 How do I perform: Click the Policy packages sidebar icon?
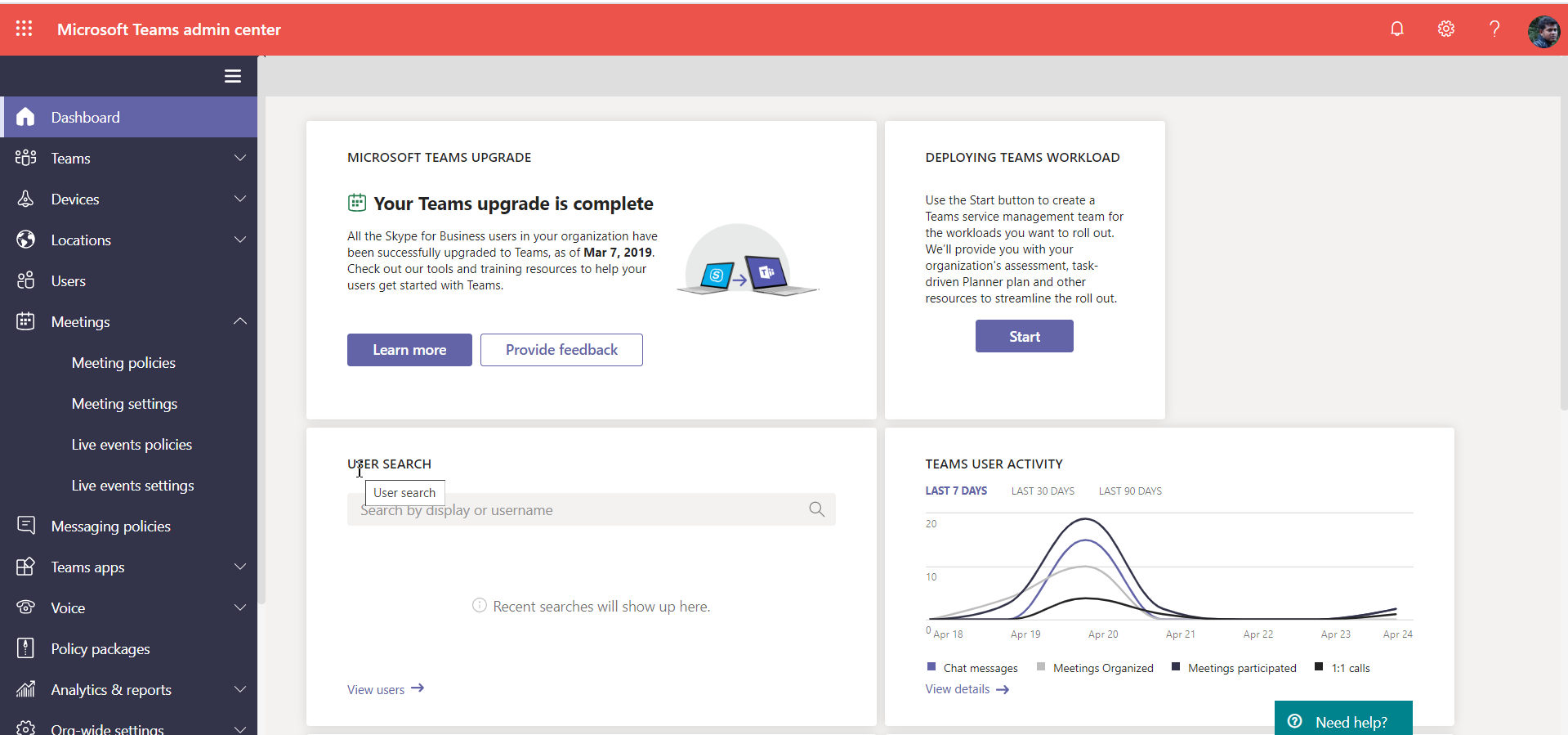tap(26, 648)
